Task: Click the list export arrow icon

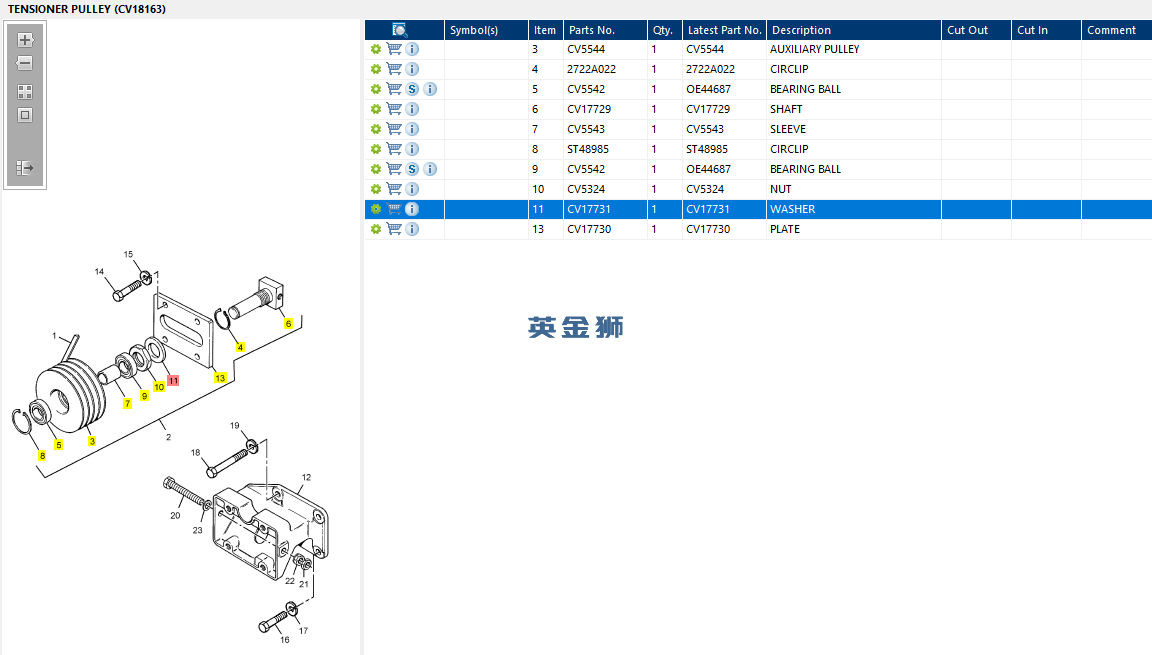Action: tap(25, 168)
